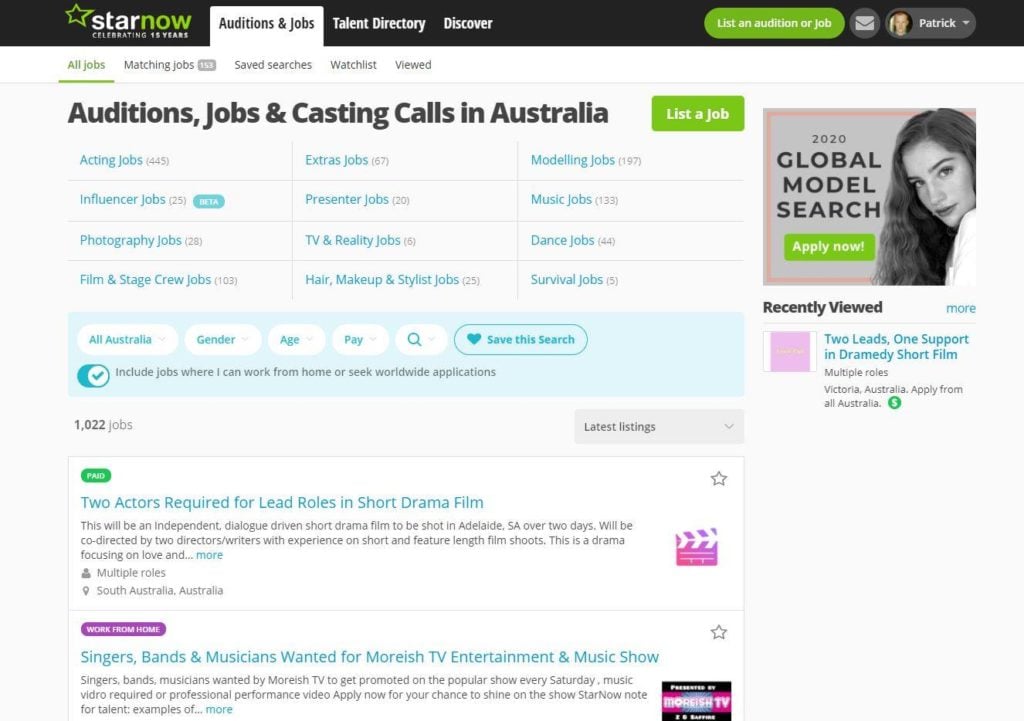This screenshot has width=1024, height=721.
Task: Click the pink thumbnail in Recently Viewed
Action: click(x=790, y=351)
